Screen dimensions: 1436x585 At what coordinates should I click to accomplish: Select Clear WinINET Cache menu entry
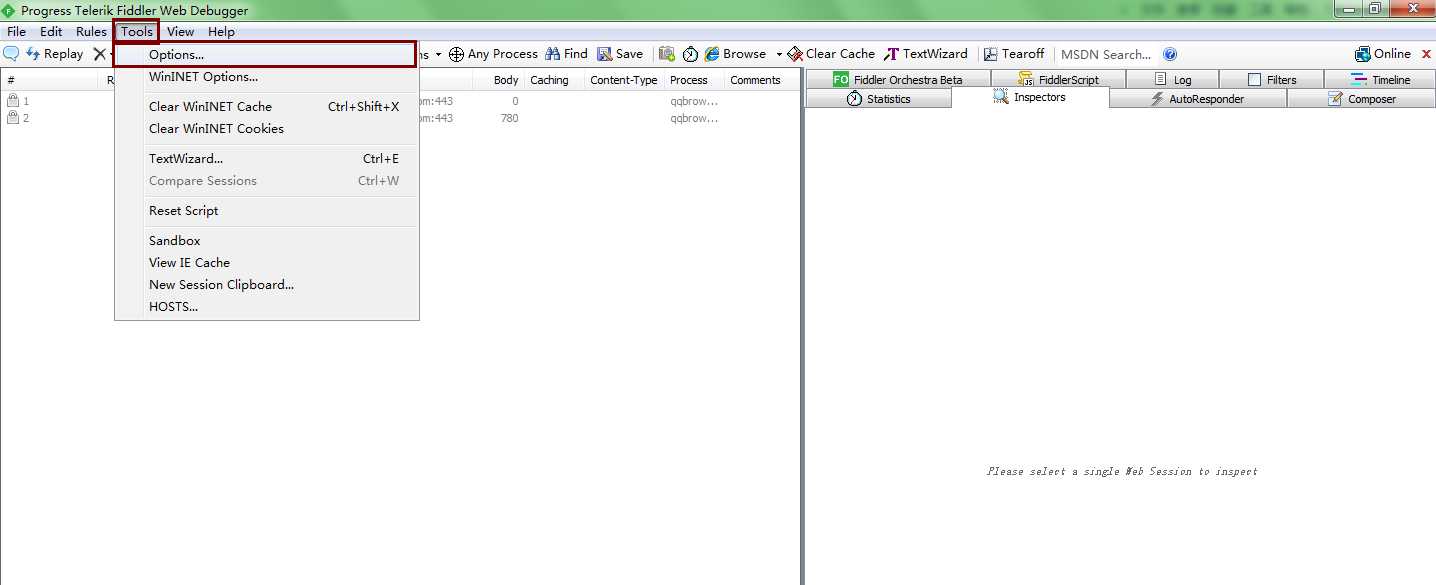pyautogui.click(x=266, y=107)
